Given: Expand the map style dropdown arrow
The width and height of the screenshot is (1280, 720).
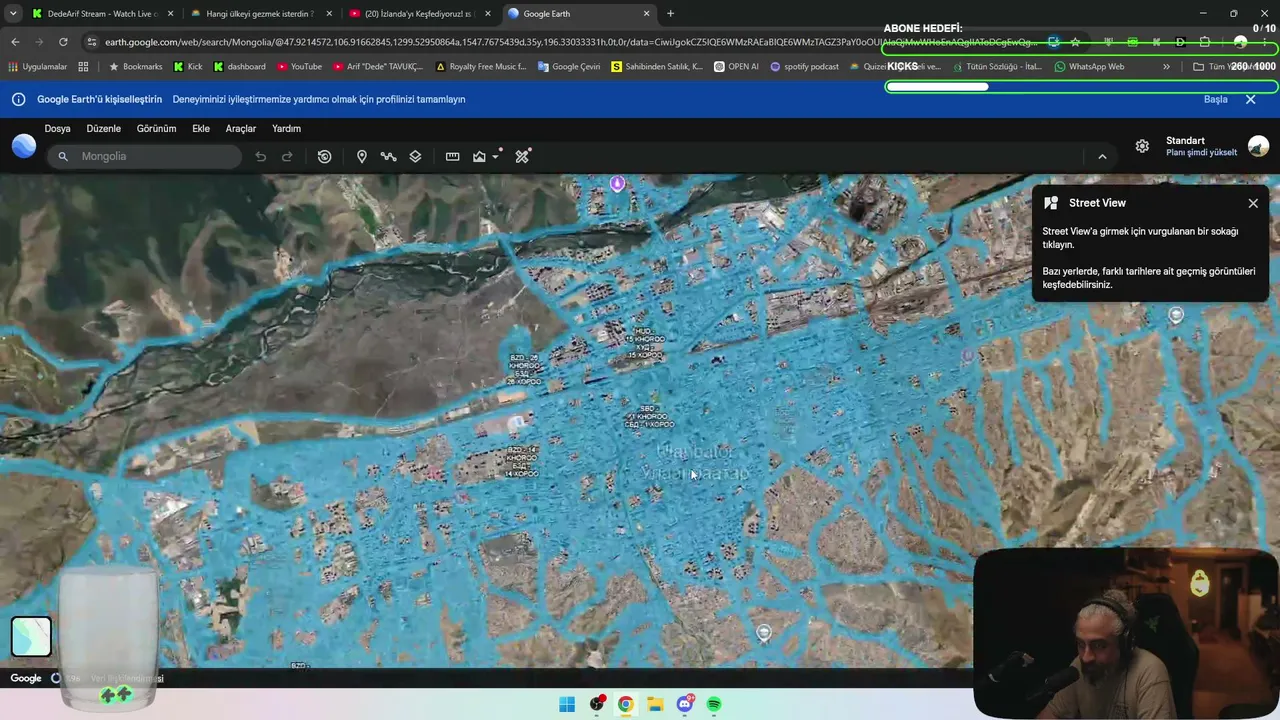Looking at the screenshot, I should [496, 156].
